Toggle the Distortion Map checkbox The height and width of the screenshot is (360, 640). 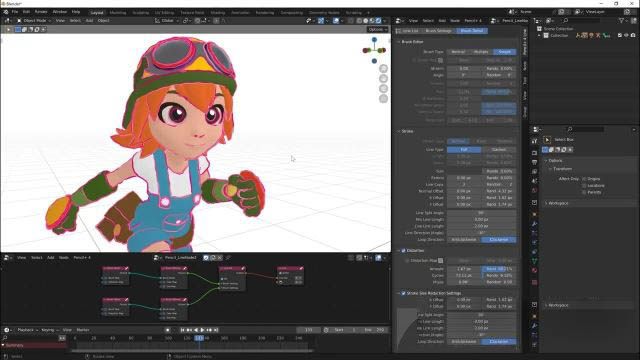(407, 260)
